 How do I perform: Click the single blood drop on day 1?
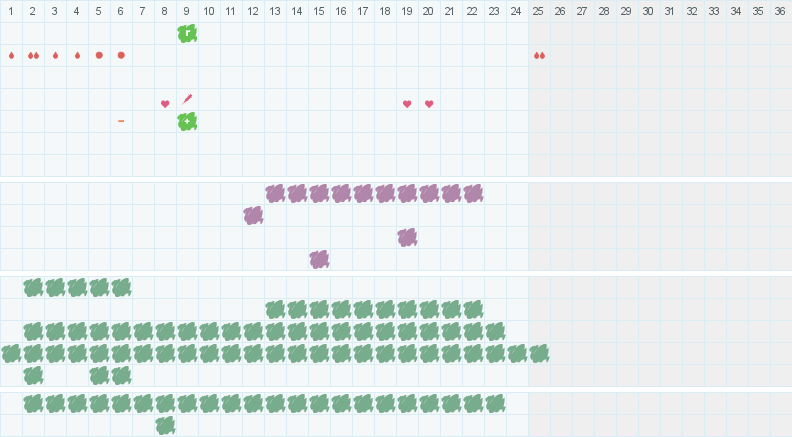(x=11, y=55)
